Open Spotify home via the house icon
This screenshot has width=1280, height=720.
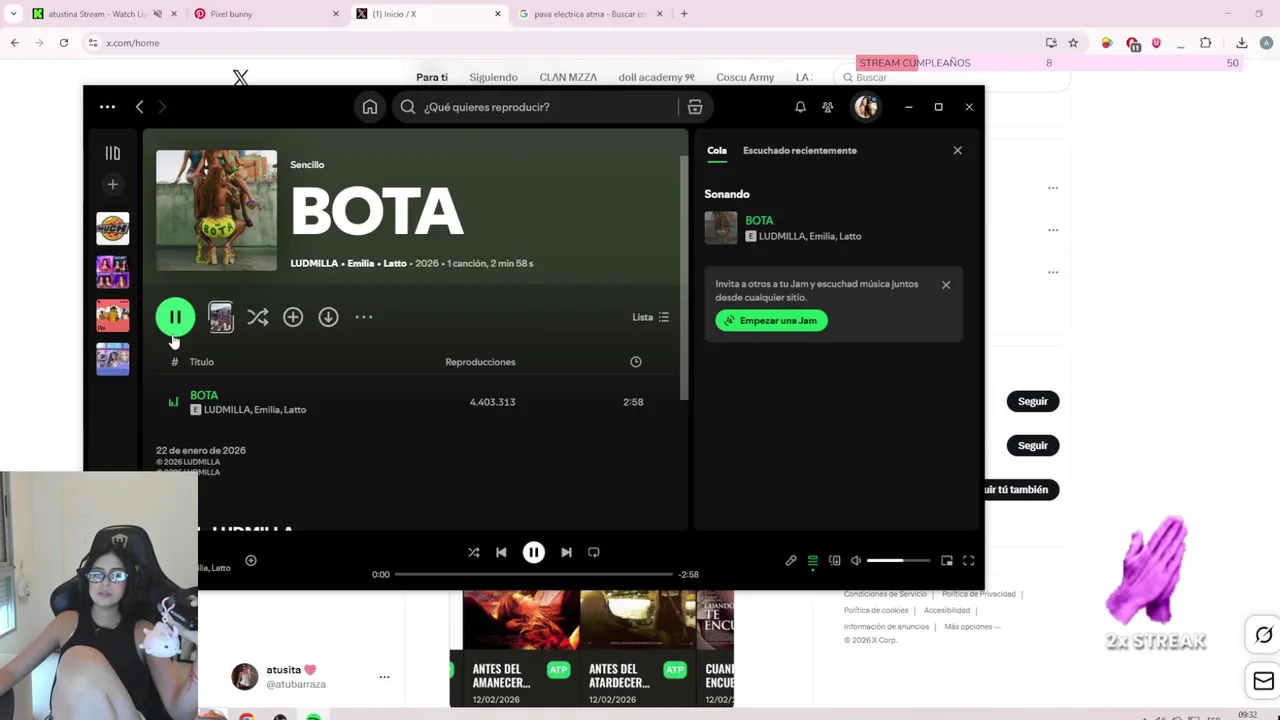coord(370,107)
